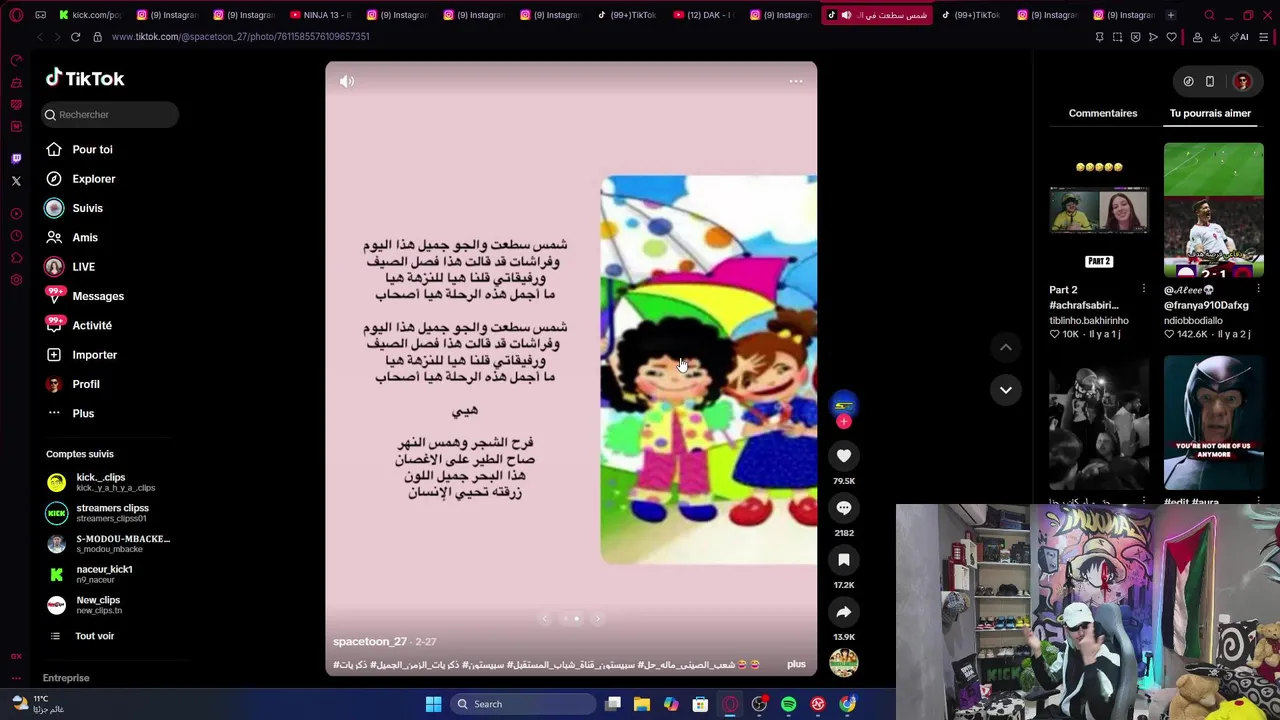Switch to the kick.com browser tab
This screenshot has height=720, width=1280.
click(91, 15)
